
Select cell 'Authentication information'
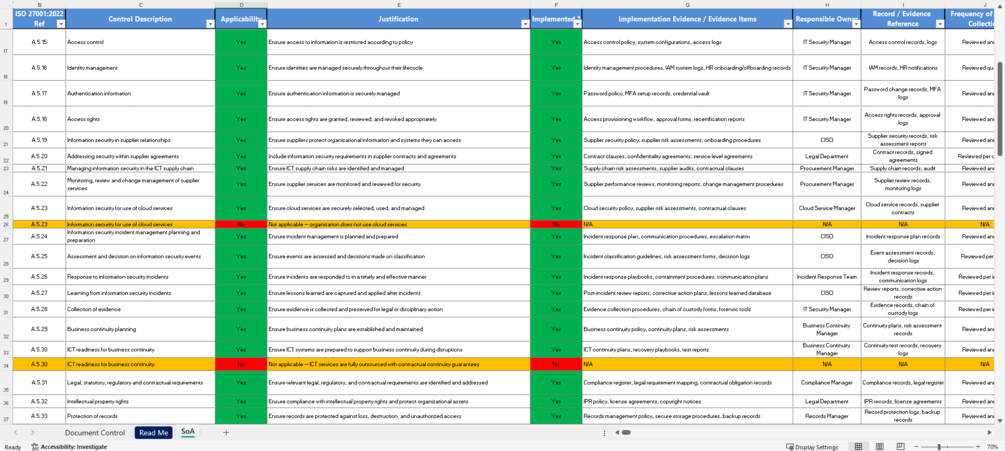(140, 94)
